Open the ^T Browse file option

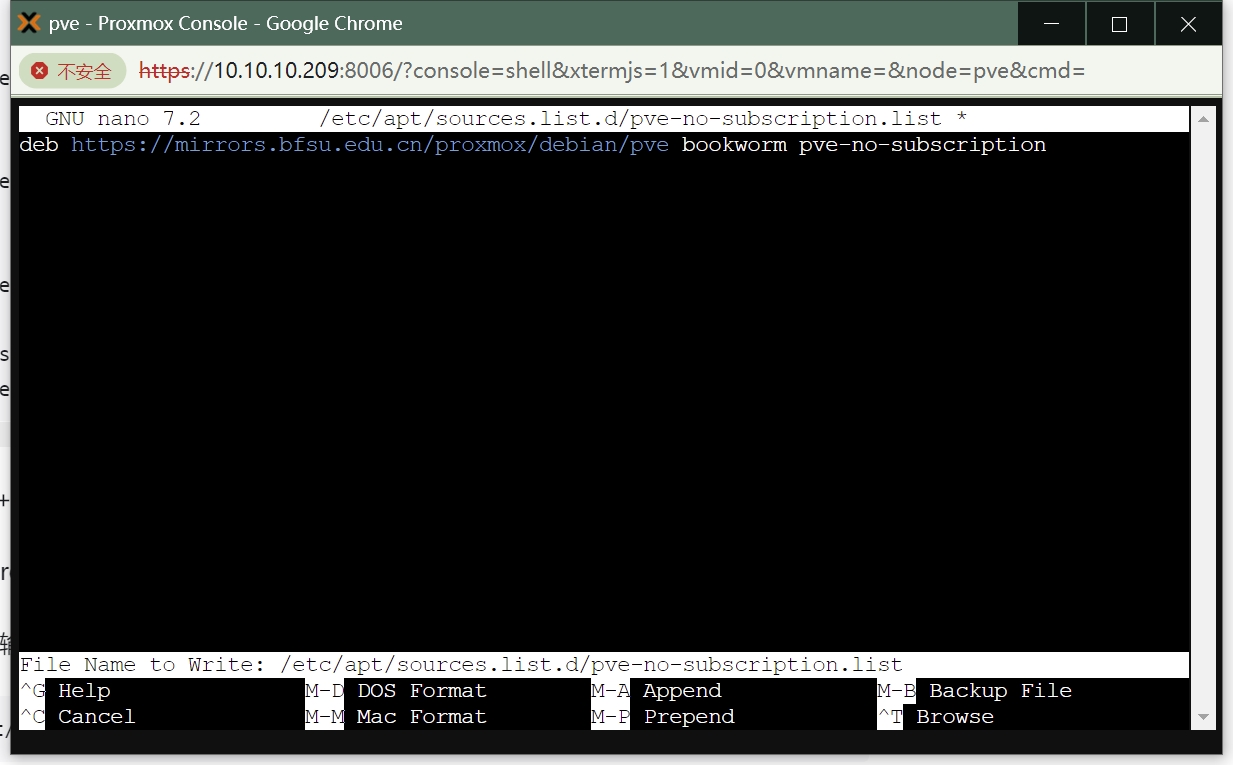(x=936, y=717)
